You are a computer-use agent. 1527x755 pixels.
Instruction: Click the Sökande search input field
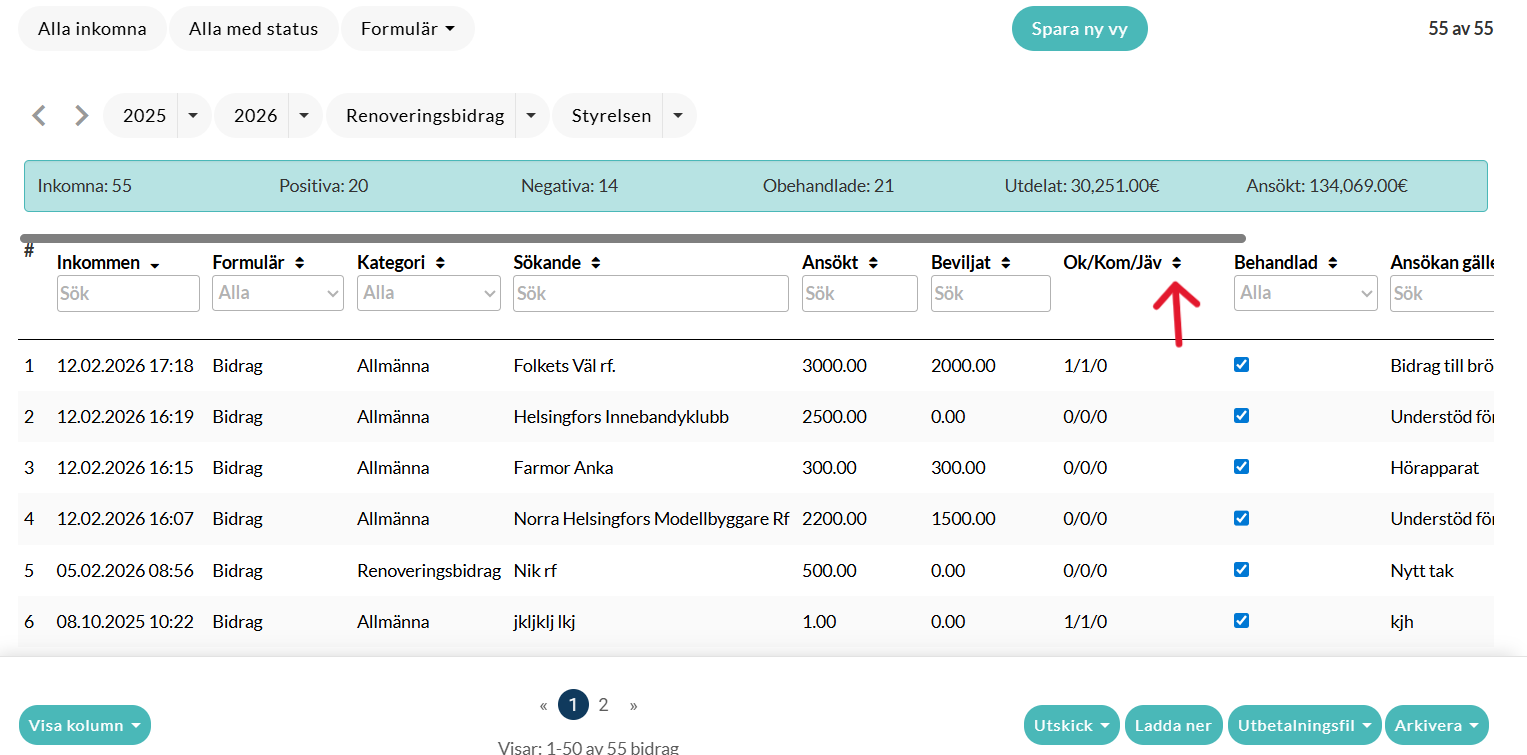[x=650, y=293]
